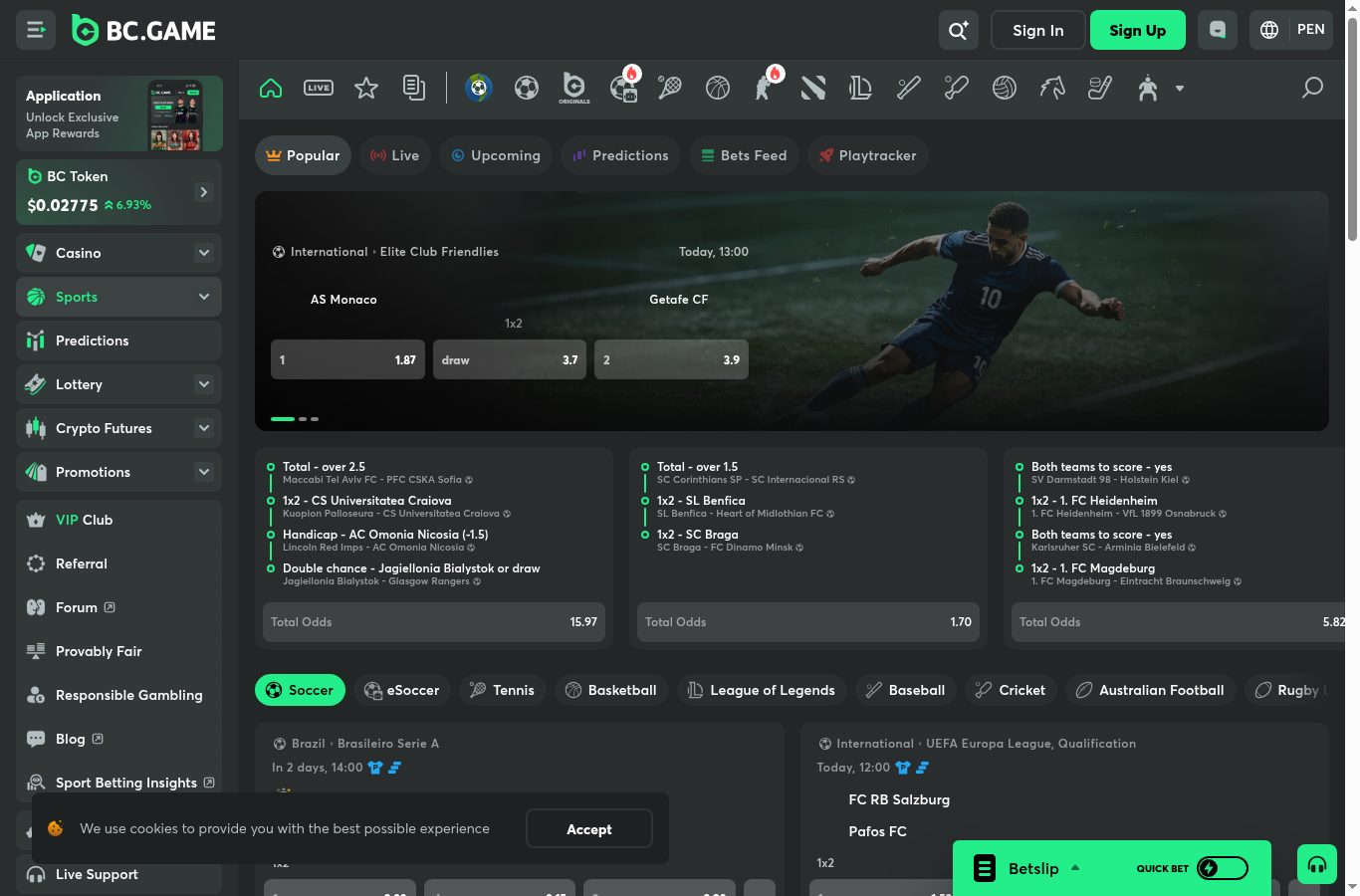Accept the cookies notice
1360x896 pixels.
[x=589, y=829]
